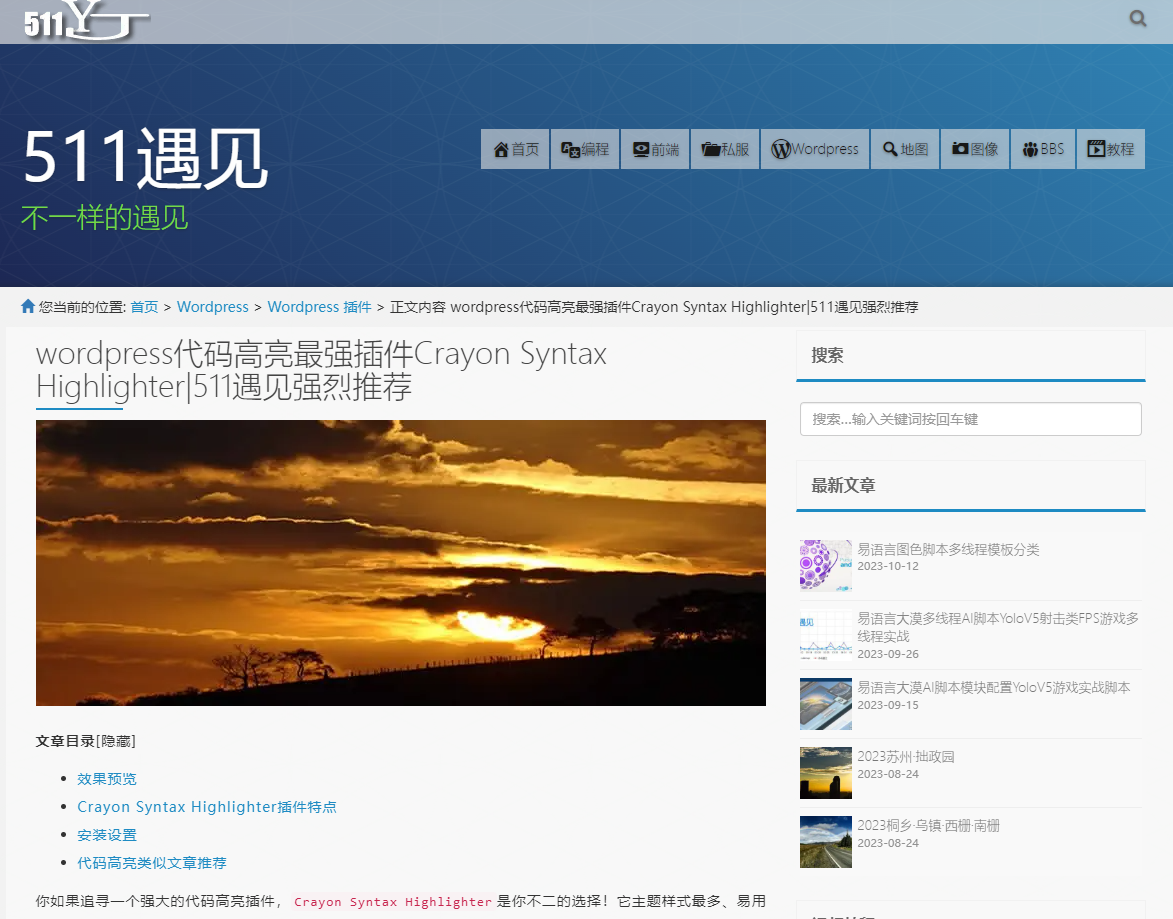The image size is (1173, 919).
Task: Open article 易语言图色脚本多线程模板分类
Action: tap(948, 549)
